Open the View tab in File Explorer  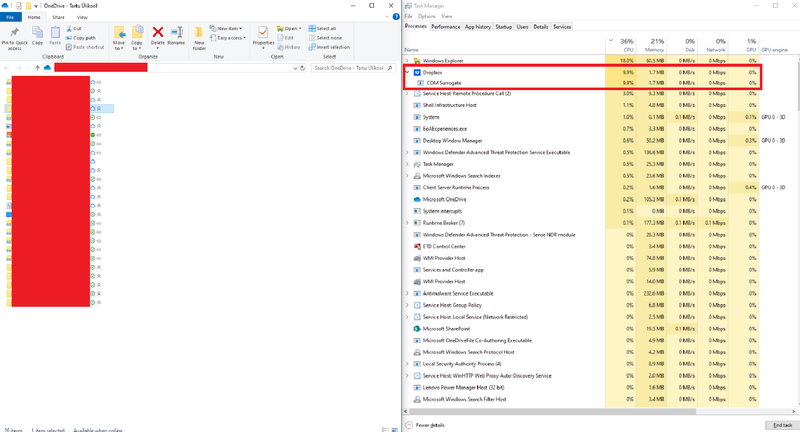[x=81, y=18]
